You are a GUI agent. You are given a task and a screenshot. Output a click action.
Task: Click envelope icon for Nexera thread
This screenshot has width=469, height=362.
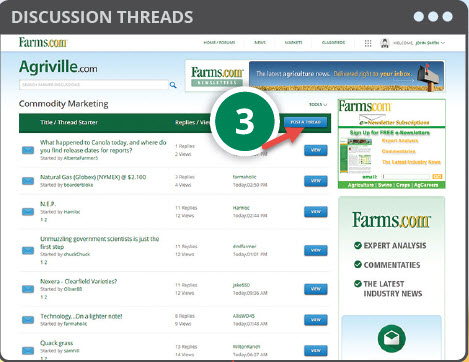pos(28,289)
